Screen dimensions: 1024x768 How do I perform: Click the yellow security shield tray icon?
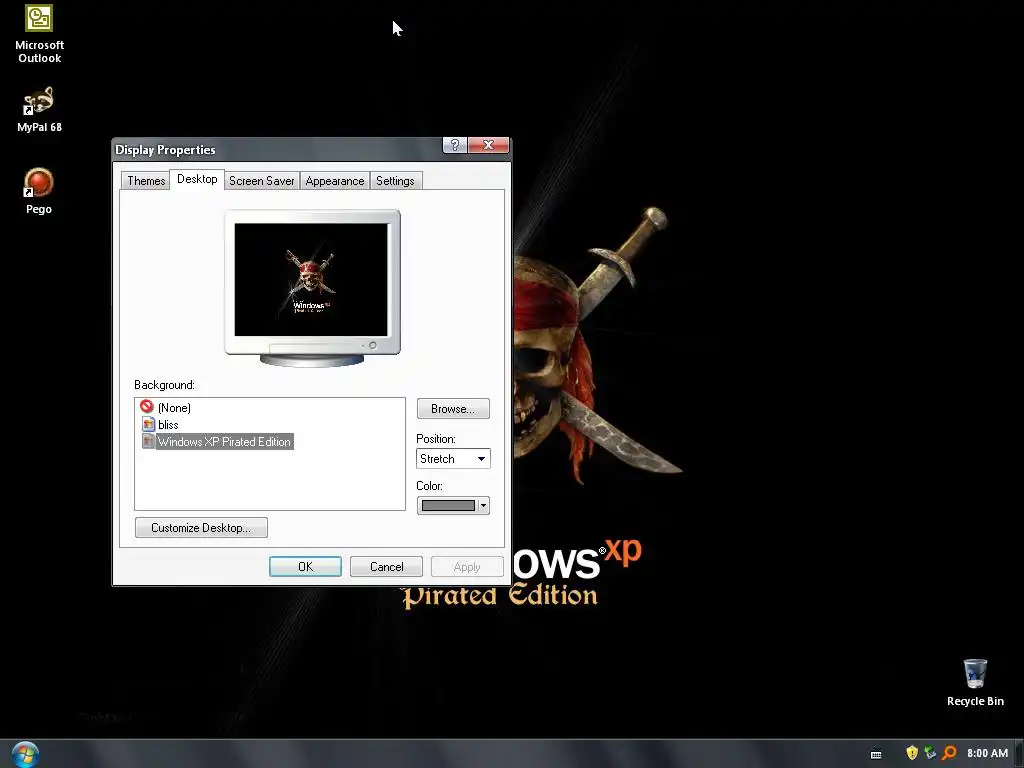(x=912, y=753)
